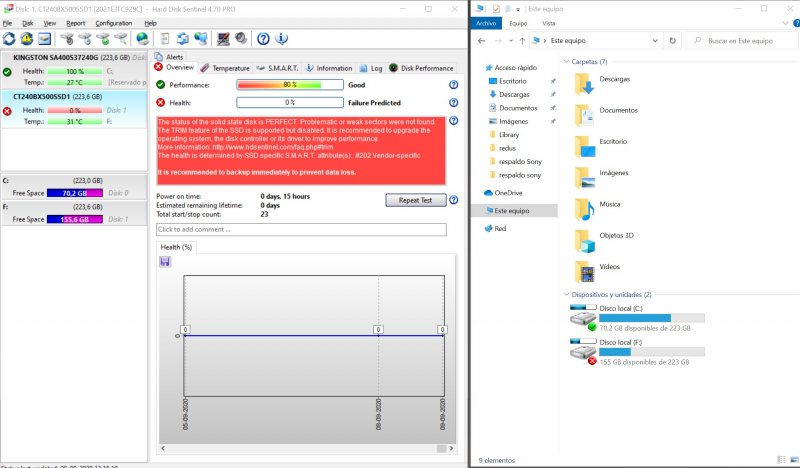Open the File menu in Hard Disk Sentinel

coord(7,23)
